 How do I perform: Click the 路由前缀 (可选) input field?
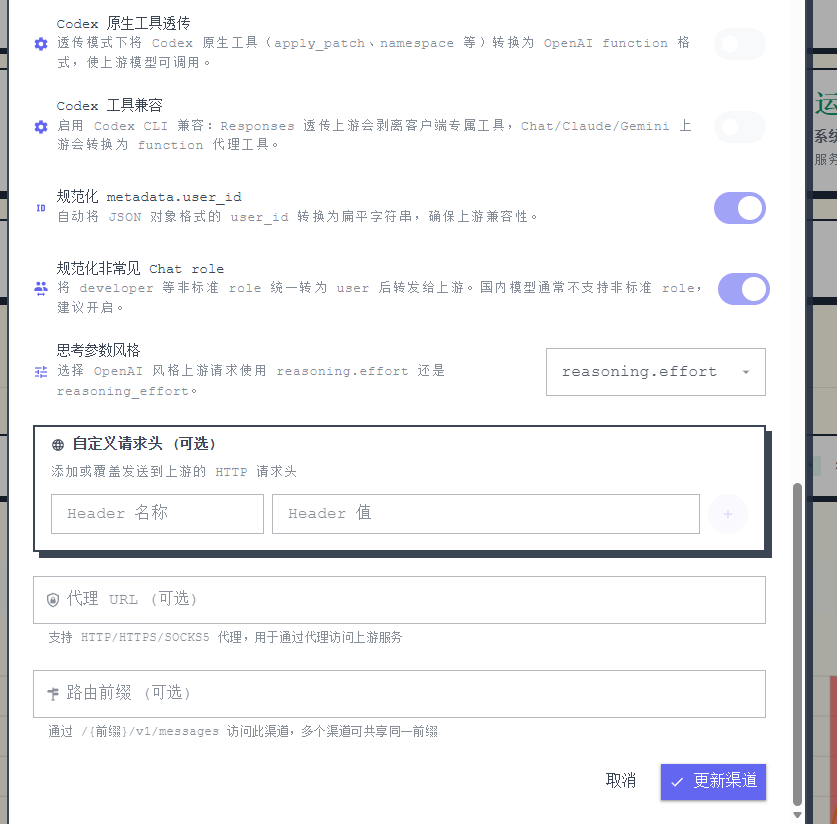coord(399,694)
